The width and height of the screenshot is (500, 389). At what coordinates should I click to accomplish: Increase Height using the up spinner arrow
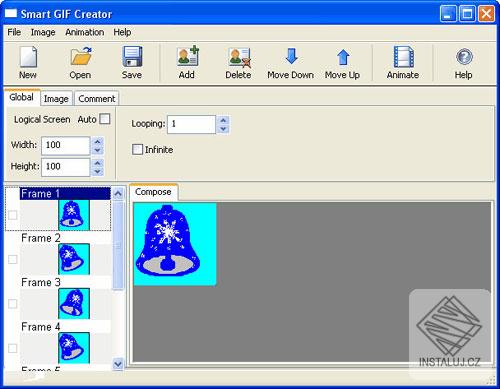pos(97,163)
